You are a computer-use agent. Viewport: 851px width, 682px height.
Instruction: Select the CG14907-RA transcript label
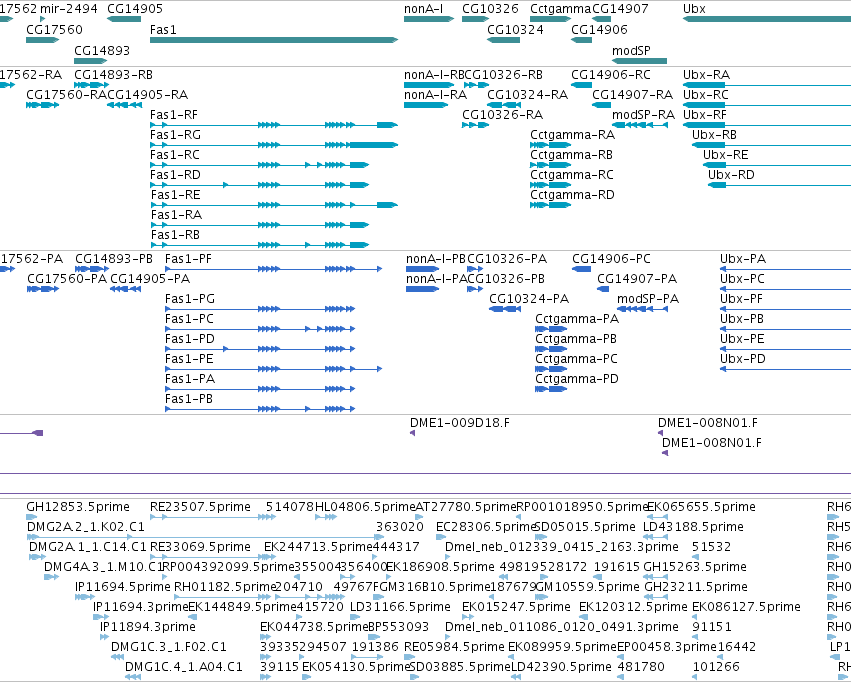tap(632, 95)
